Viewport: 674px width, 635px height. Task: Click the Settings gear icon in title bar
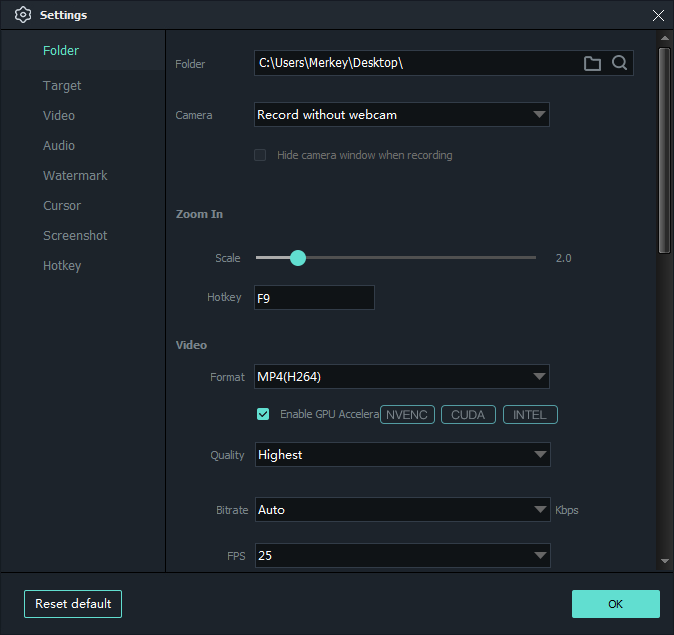[23, 15]
